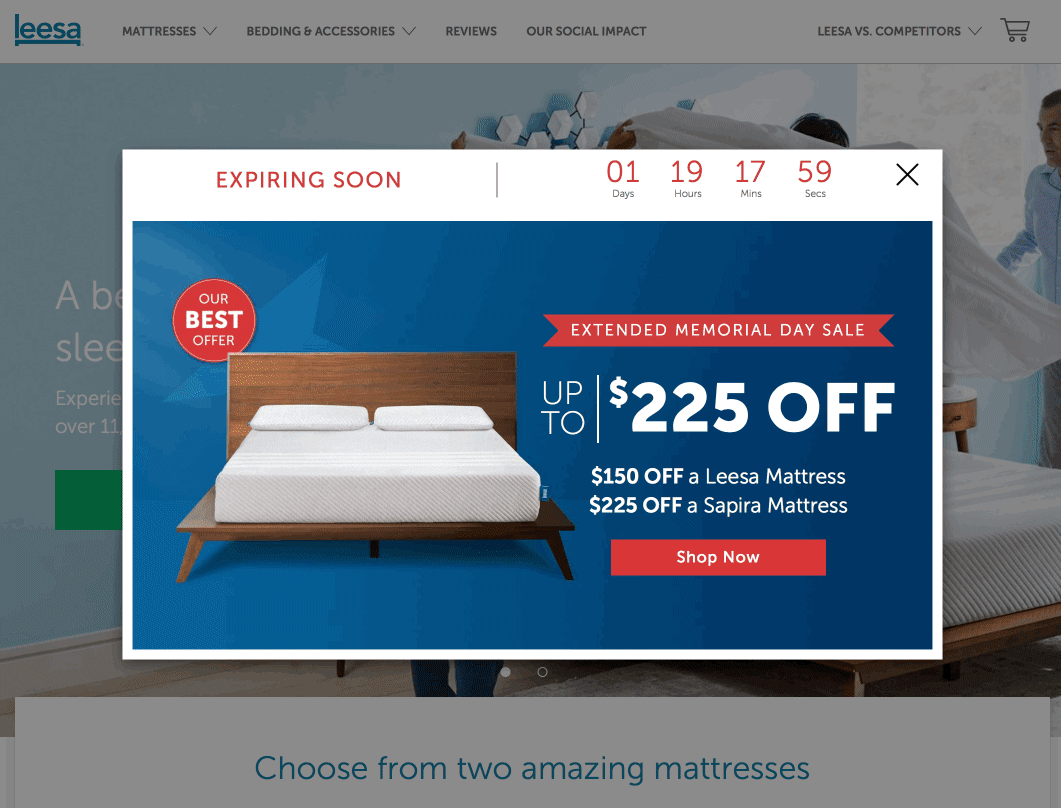Screen dimensions: 1061x808
Task: Click the Our Best Offer badge
Action: (x=214, y=319)
